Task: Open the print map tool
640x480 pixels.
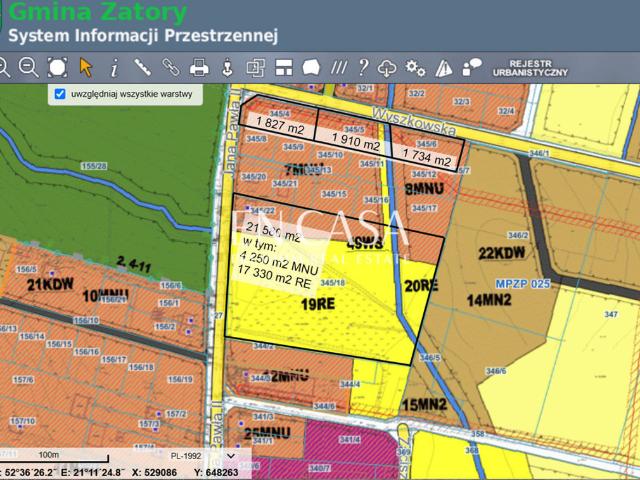Action: click(199, 67)
